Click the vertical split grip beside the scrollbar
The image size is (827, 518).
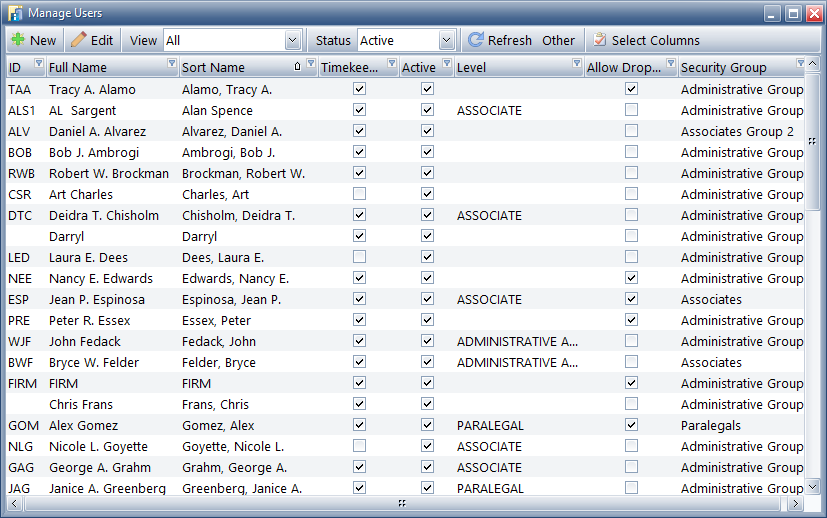click(x=812, y=141)
